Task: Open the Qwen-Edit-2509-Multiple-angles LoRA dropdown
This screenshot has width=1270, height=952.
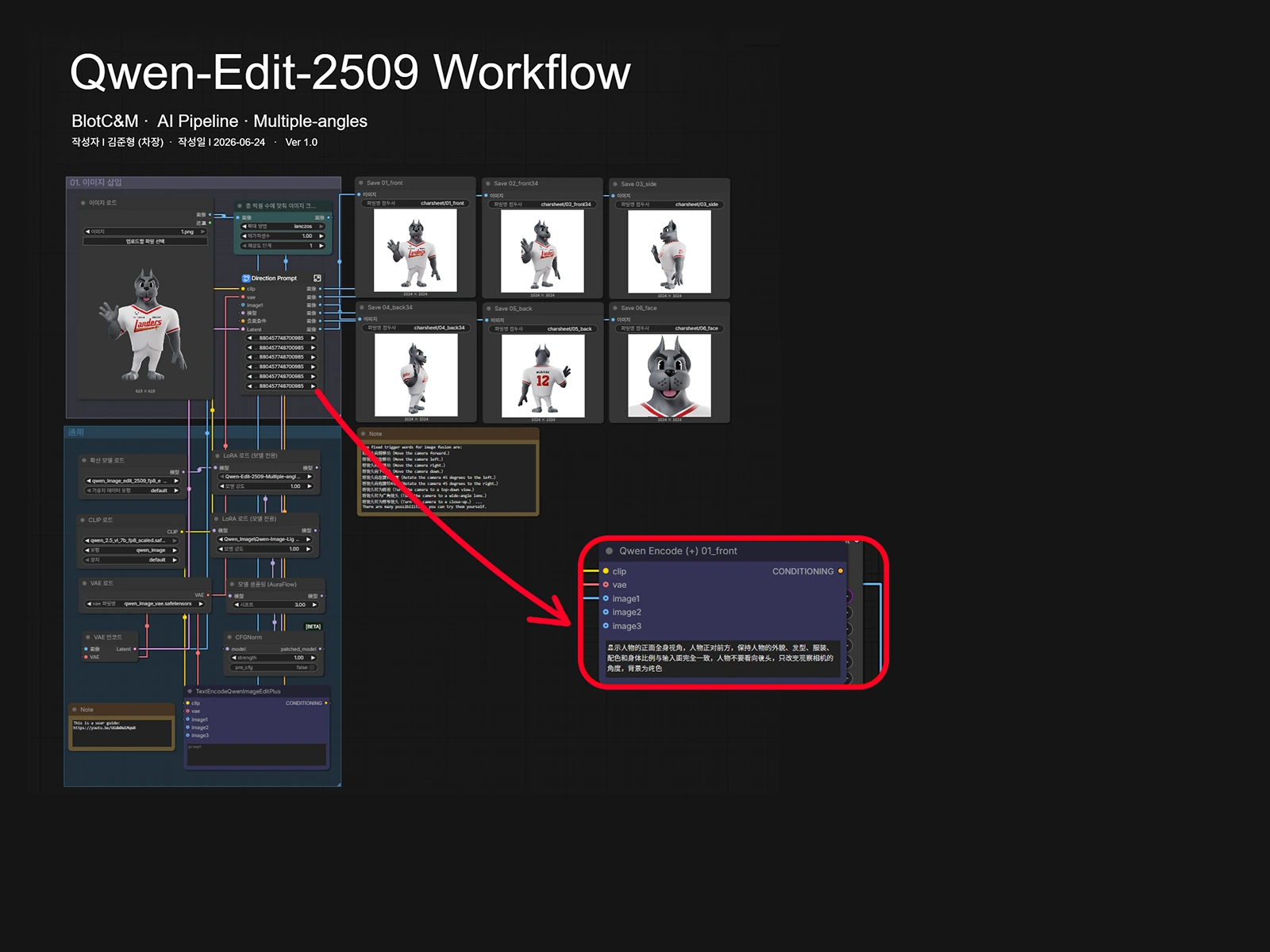Action: click(x=266, y=477)
